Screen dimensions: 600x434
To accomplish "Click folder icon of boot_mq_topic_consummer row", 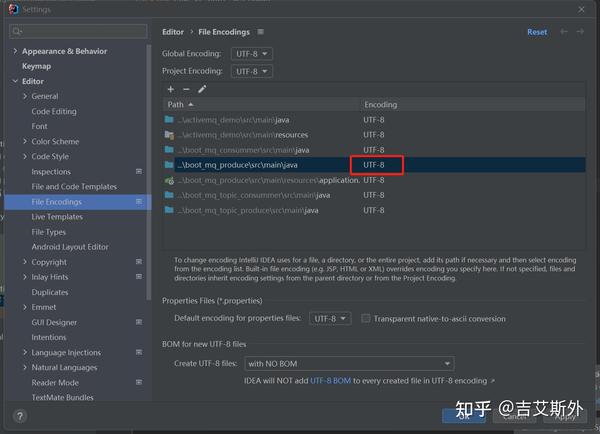I will pos(169,195).
